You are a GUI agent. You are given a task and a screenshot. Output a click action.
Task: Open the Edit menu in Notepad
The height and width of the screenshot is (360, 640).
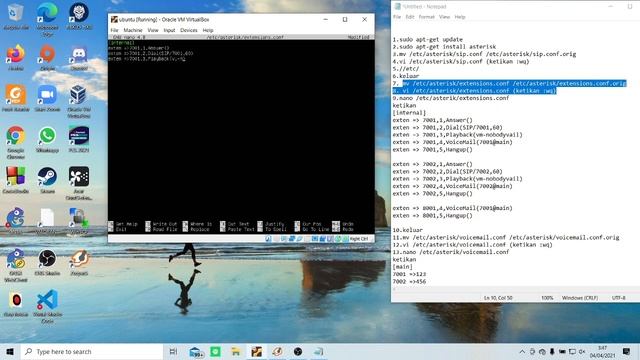pos(410,17)
